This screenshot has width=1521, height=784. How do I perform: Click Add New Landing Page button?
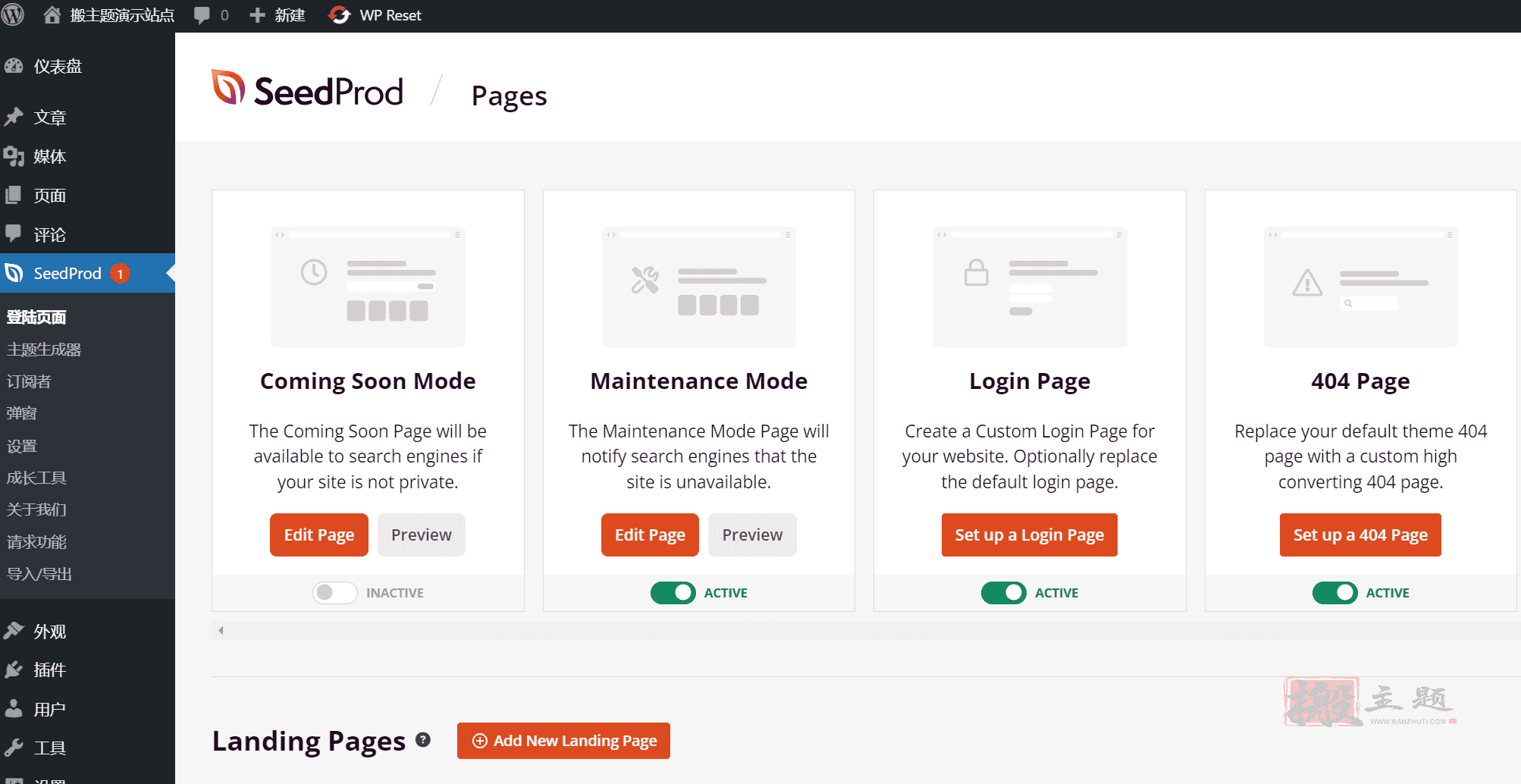(x=563, y=741)
